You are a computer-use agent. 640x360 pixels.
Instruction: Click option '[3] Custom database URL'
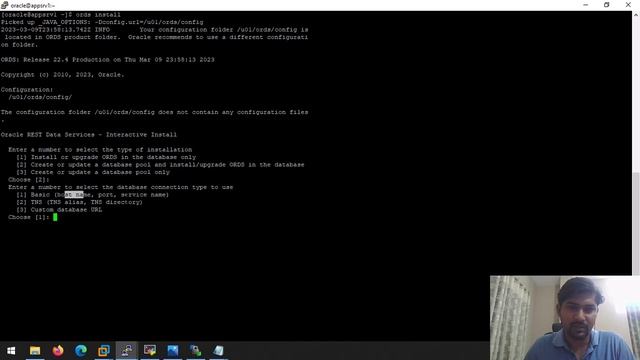(59, 210)
